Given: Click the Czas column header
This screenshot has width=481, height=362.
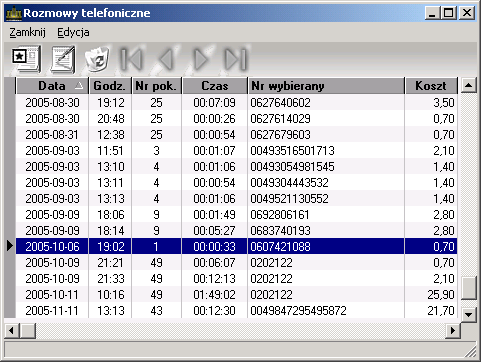Looking at the screenshot, I should (215, 86).
